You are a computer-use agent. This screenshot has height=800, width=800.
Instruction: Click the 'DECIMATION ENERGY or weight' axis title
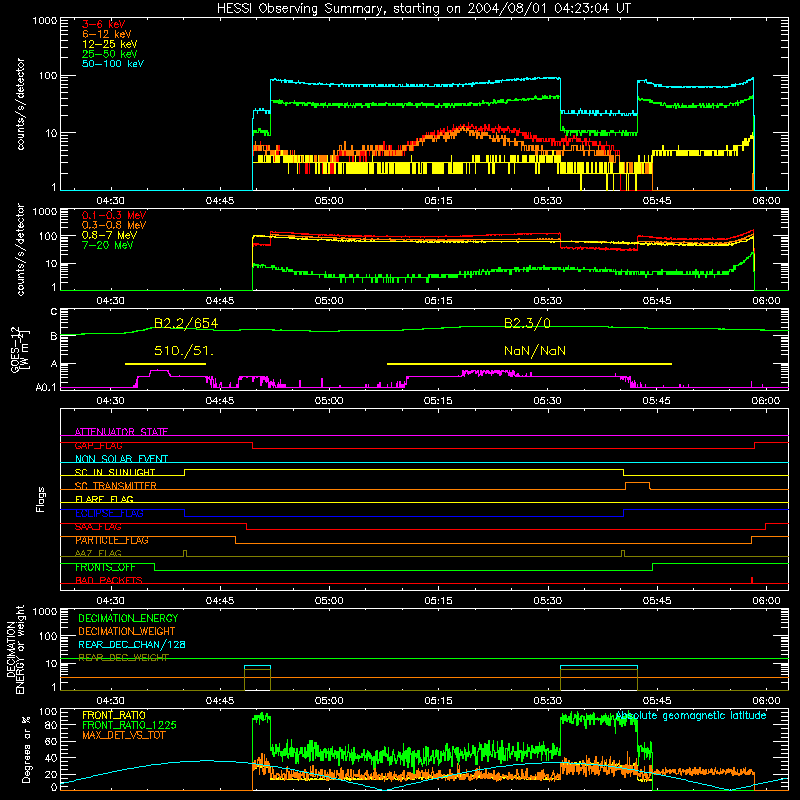click(15, 649)
